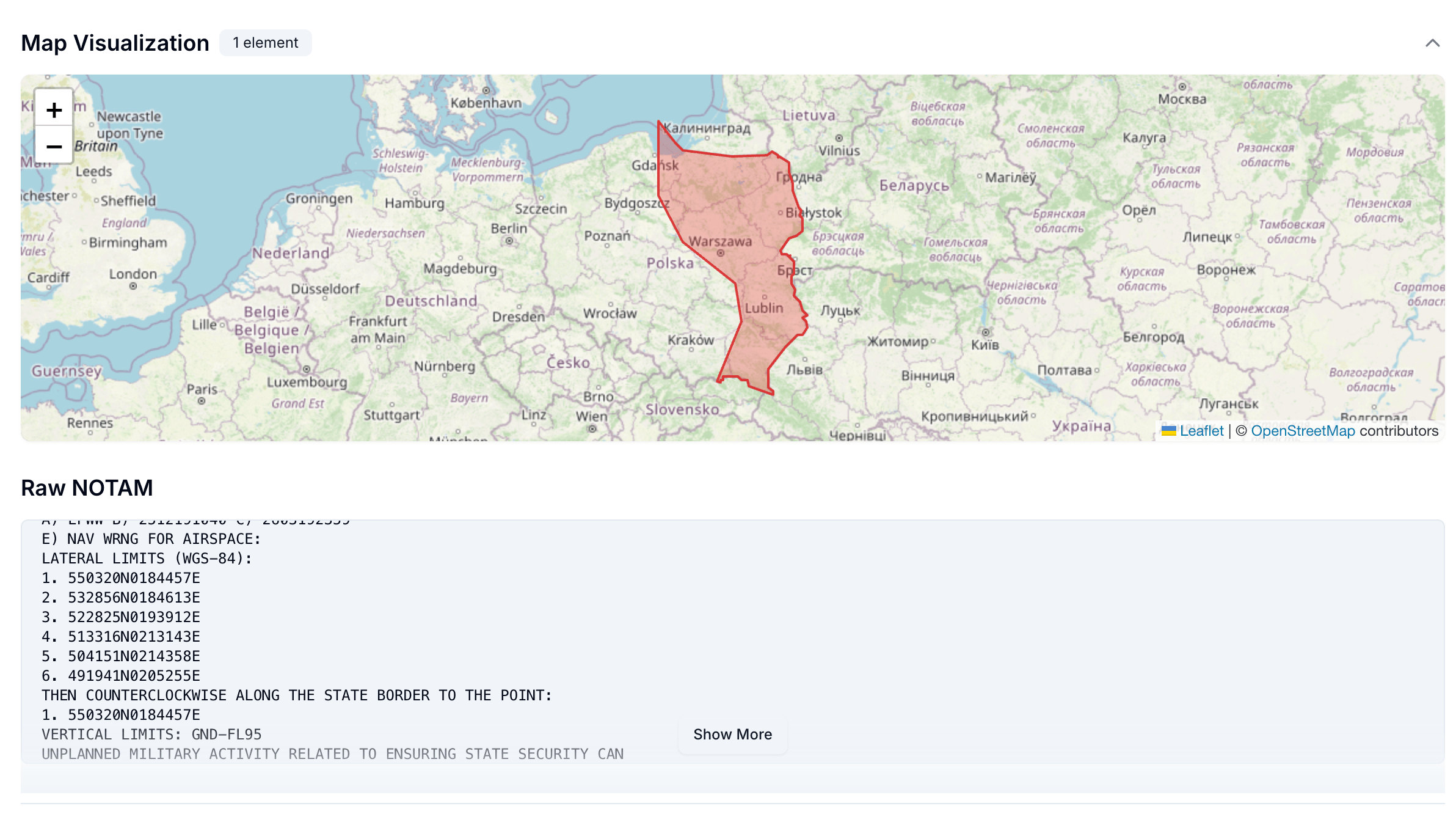Click 'THEN COUNTERCLOCKWISE ALONG THE STATE BORDER' line
This screenshot has width=1456, height=814.
click(297, 695)
